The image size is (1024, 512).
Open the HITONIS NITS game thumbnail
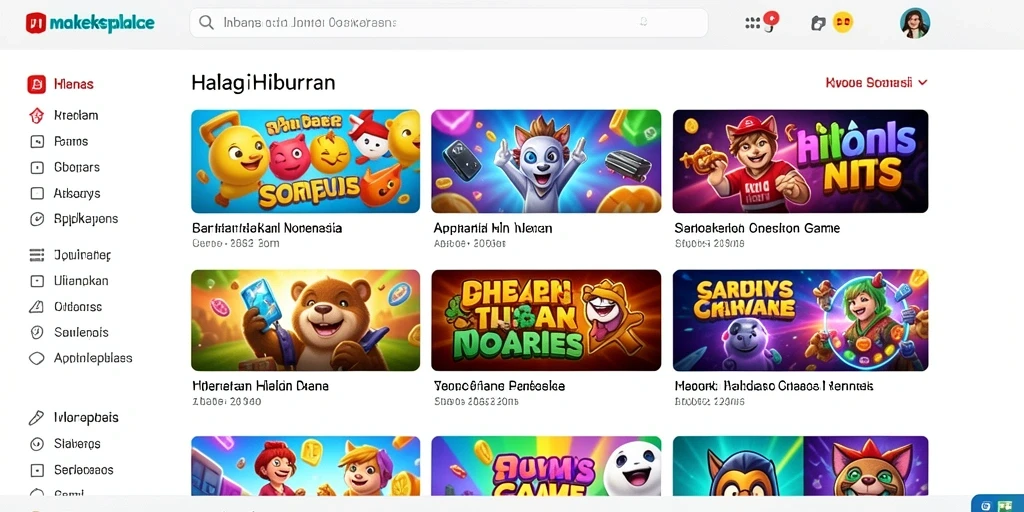coord(801,161)
